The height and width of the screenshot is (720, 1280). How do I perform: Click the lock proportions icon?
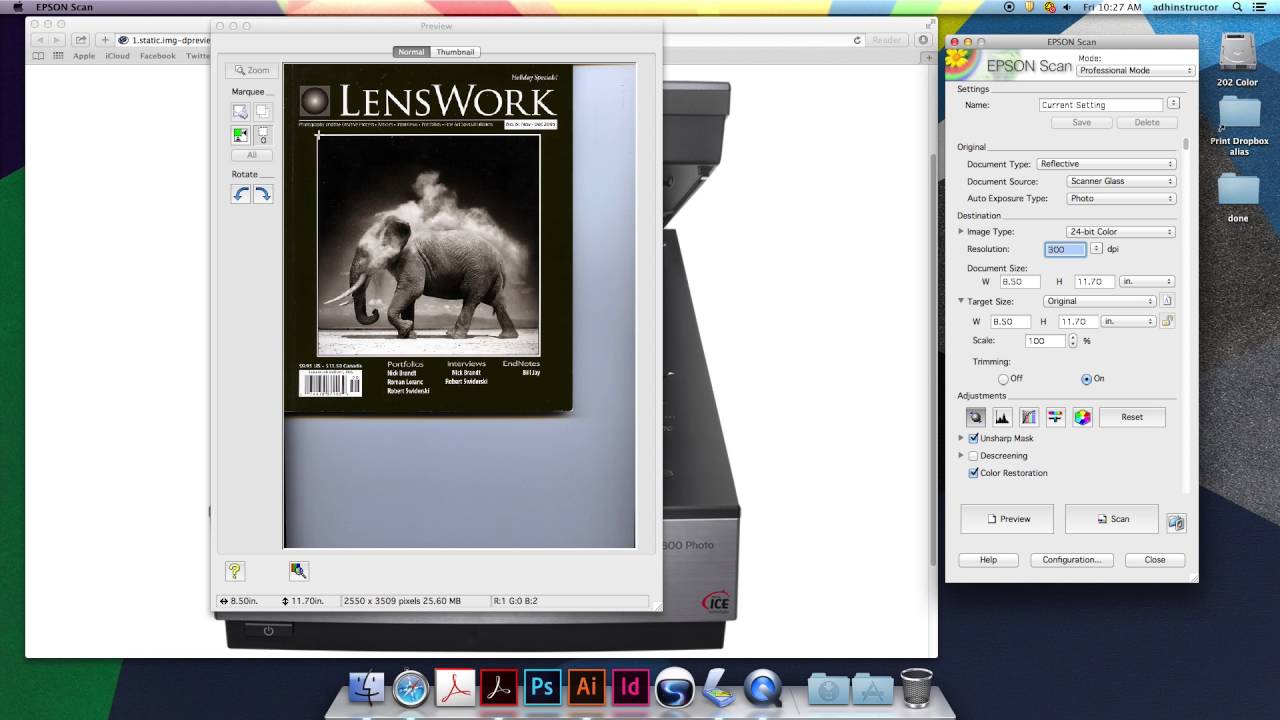pos(1167,321)
